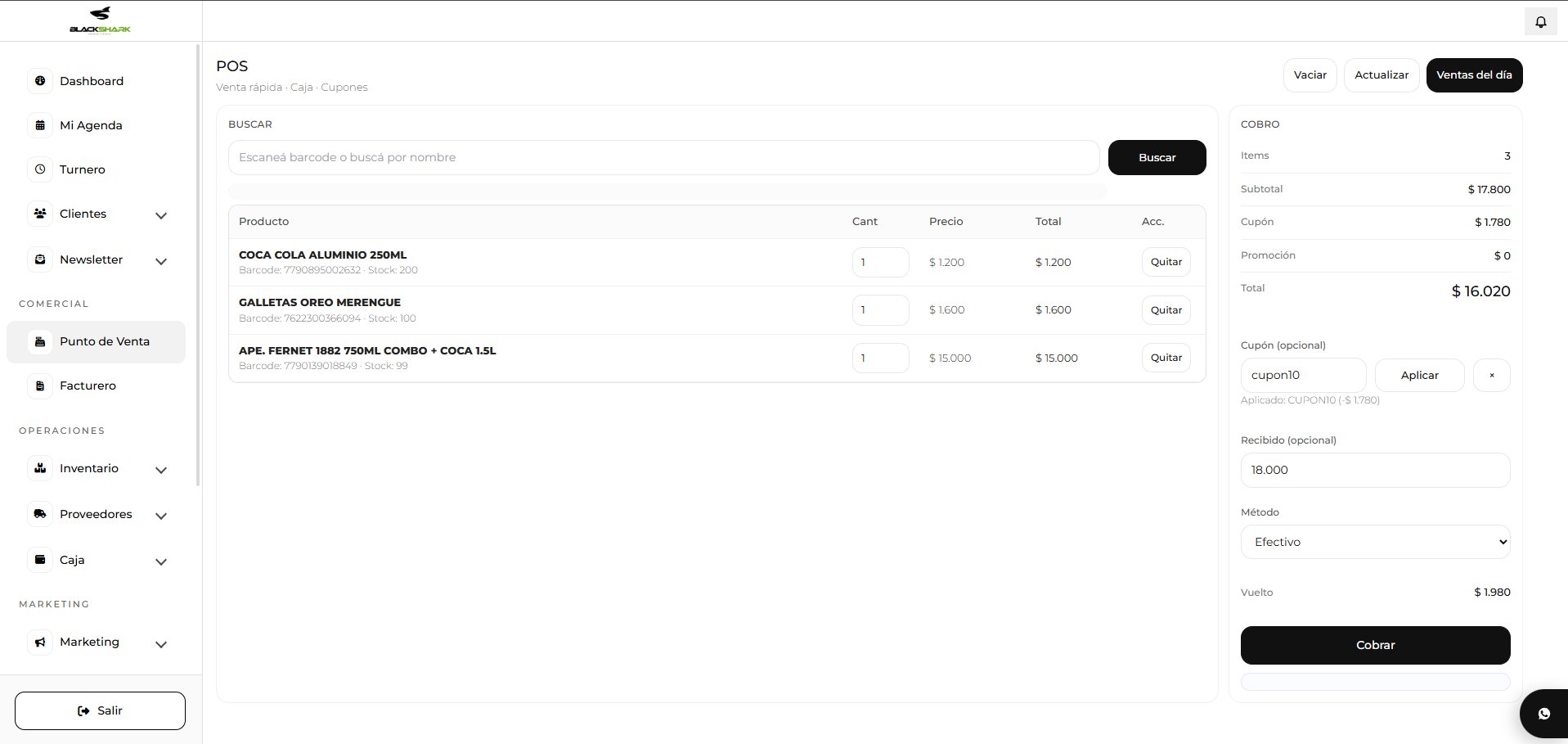Open Ventas del día
This screenshot has width=1568, height=744.
pos(1474,74)
